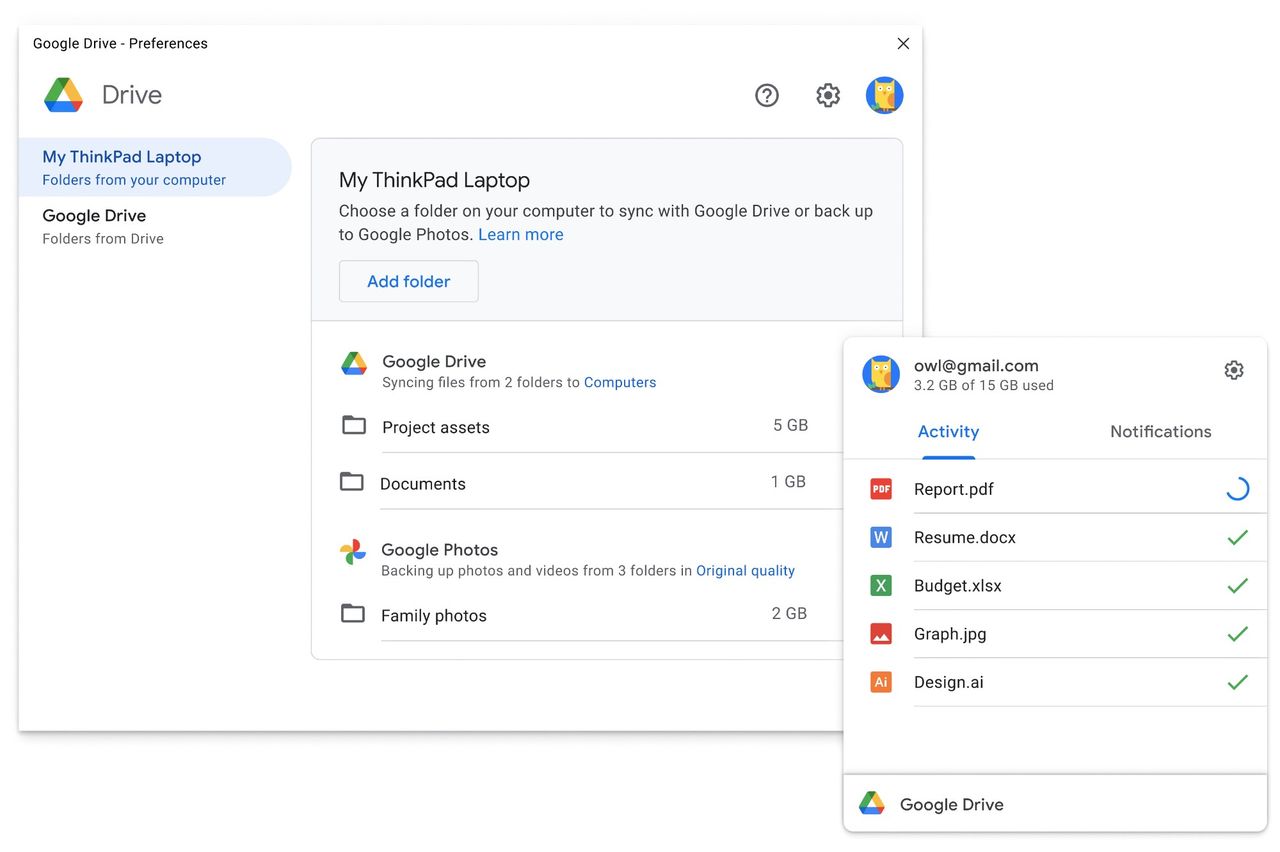Click the Google Drive triangle logo
The width and height of the screenshot is (1280, 852).
pyautogui.click(x=354, y=363)
